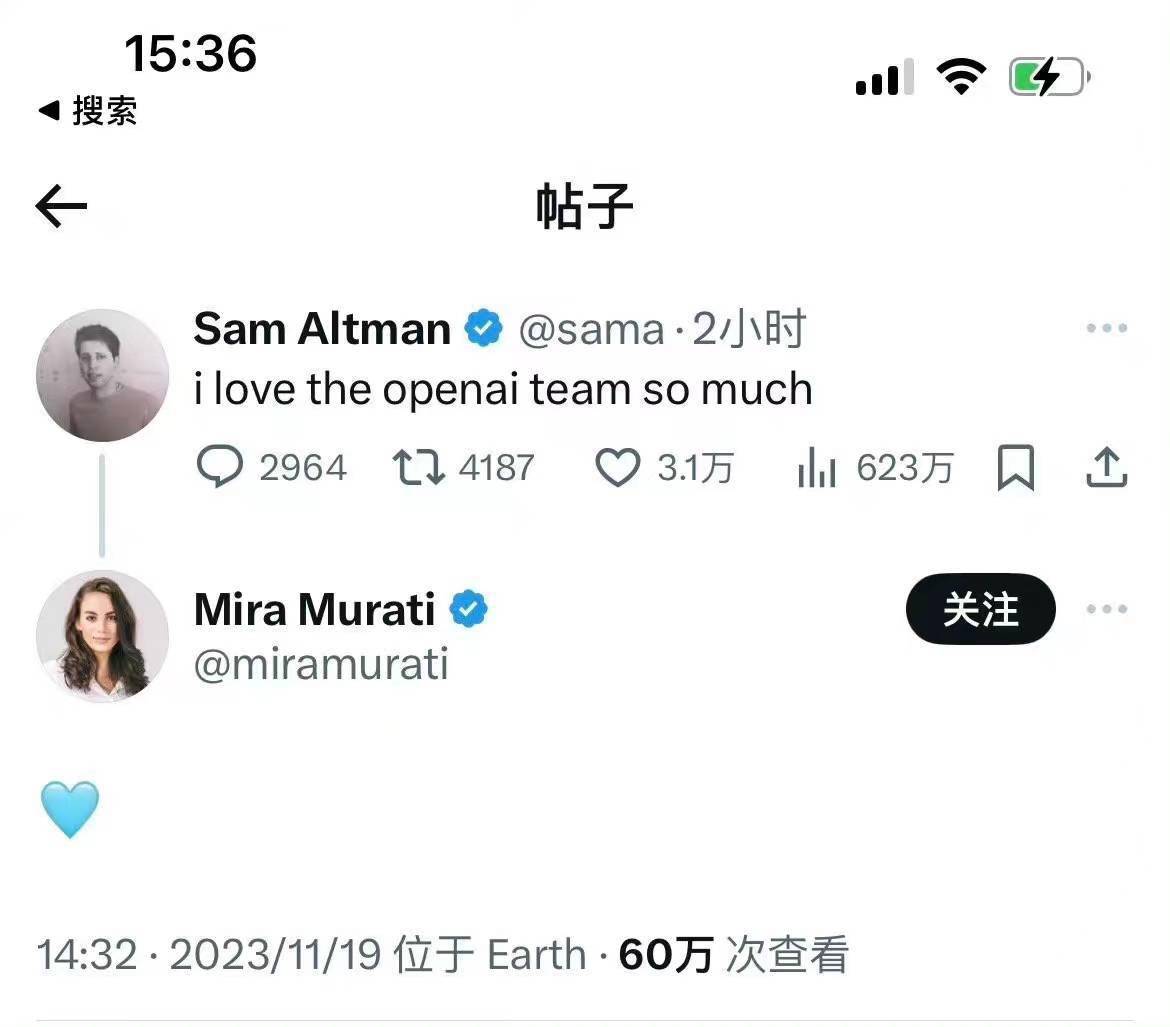Click Mira Murati's blue verified badge

point(468,609)
